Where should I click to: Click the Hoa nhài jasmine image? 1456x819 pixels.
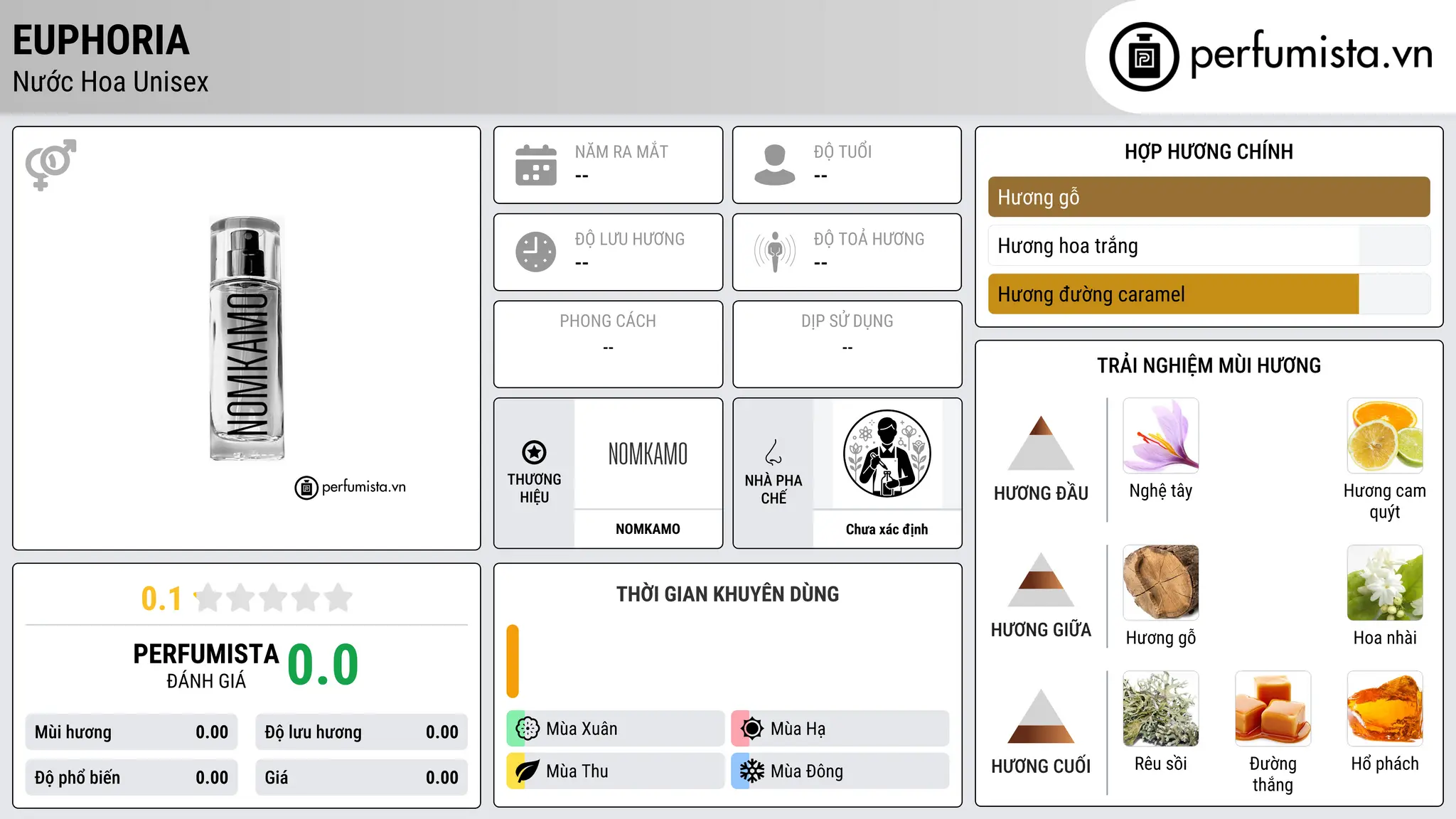coord(1385,583)
